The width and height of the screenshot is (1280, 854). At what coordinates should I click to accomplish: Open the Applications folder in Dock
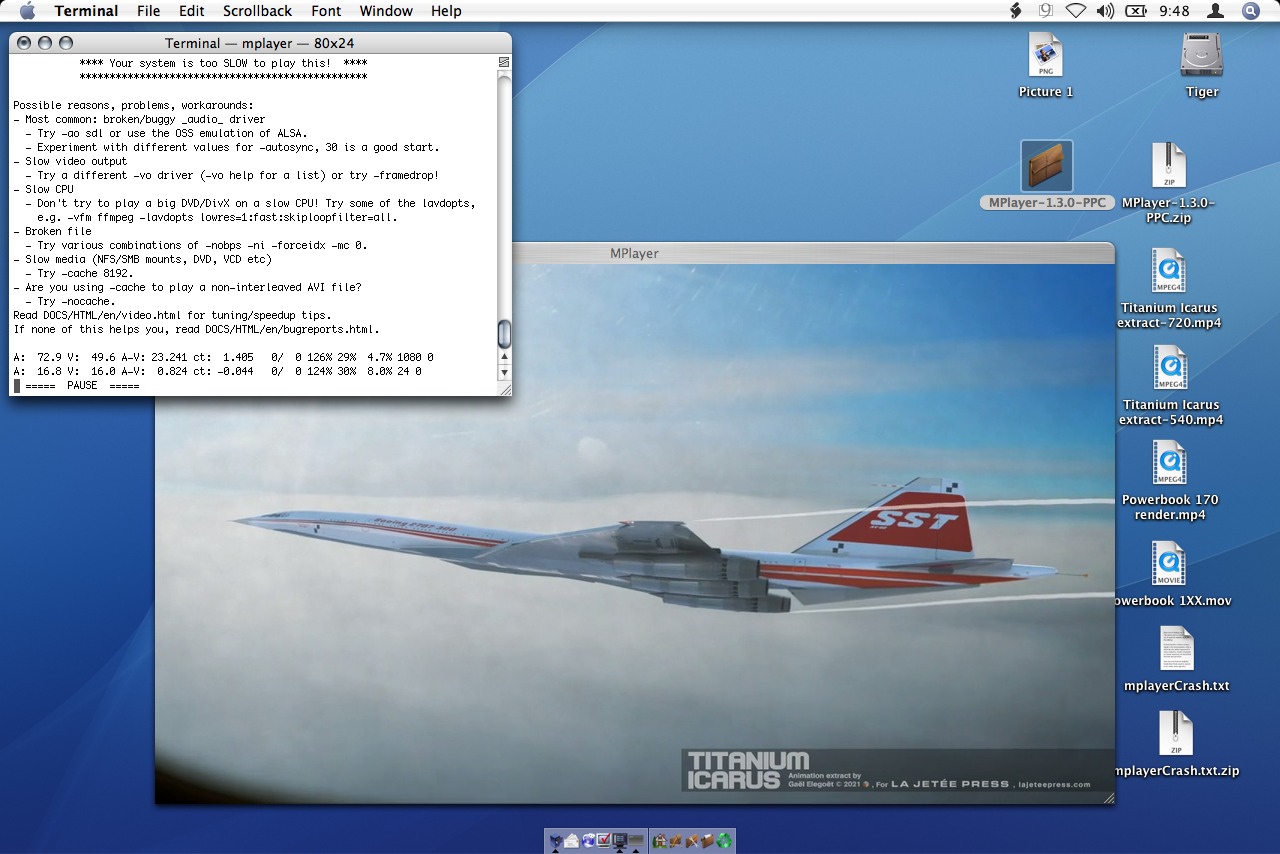(676, 841)
